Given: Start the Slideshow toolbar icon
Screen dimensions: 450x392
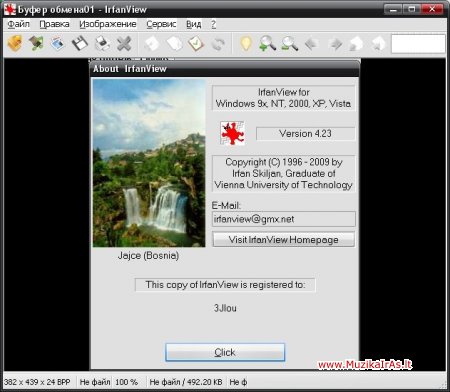Looking at the screenshot, I should (36, 43).
